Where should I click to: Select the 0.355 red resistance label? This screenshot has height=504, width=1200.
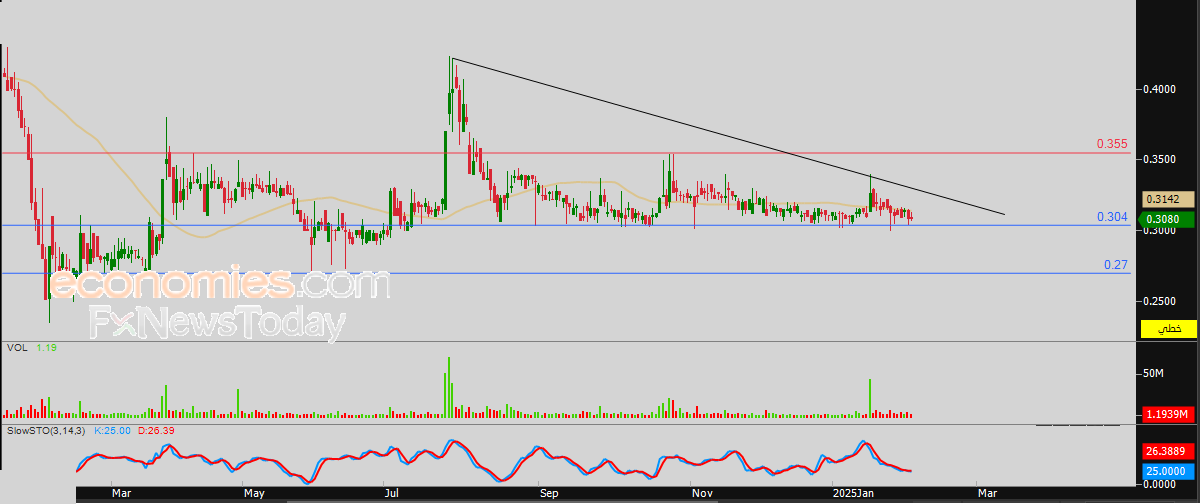(1112, 144)
